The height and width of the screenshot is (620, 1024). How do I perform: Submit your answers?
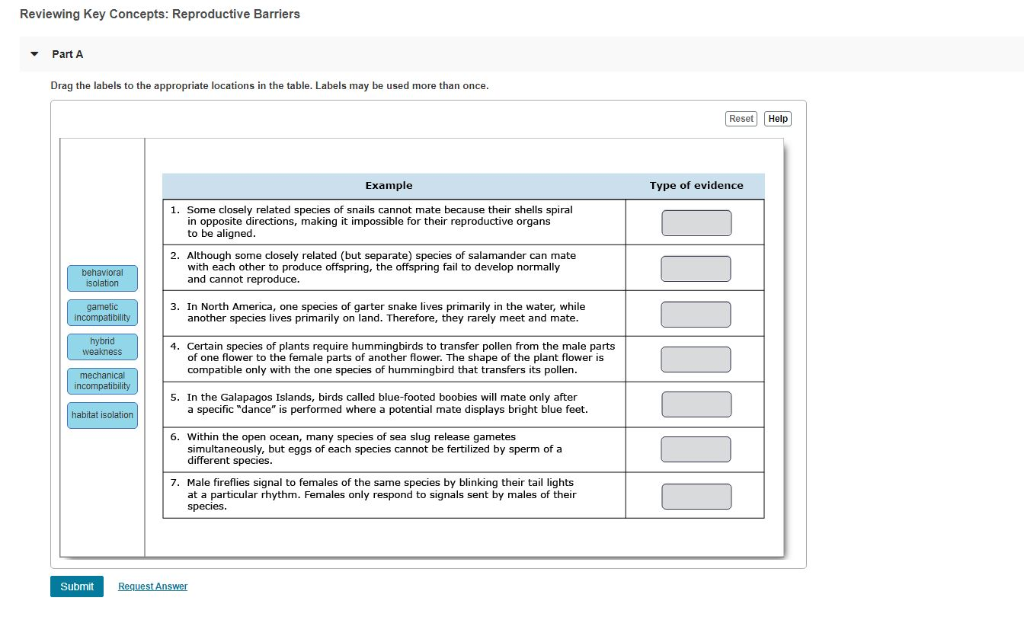[x=76, y=586]
